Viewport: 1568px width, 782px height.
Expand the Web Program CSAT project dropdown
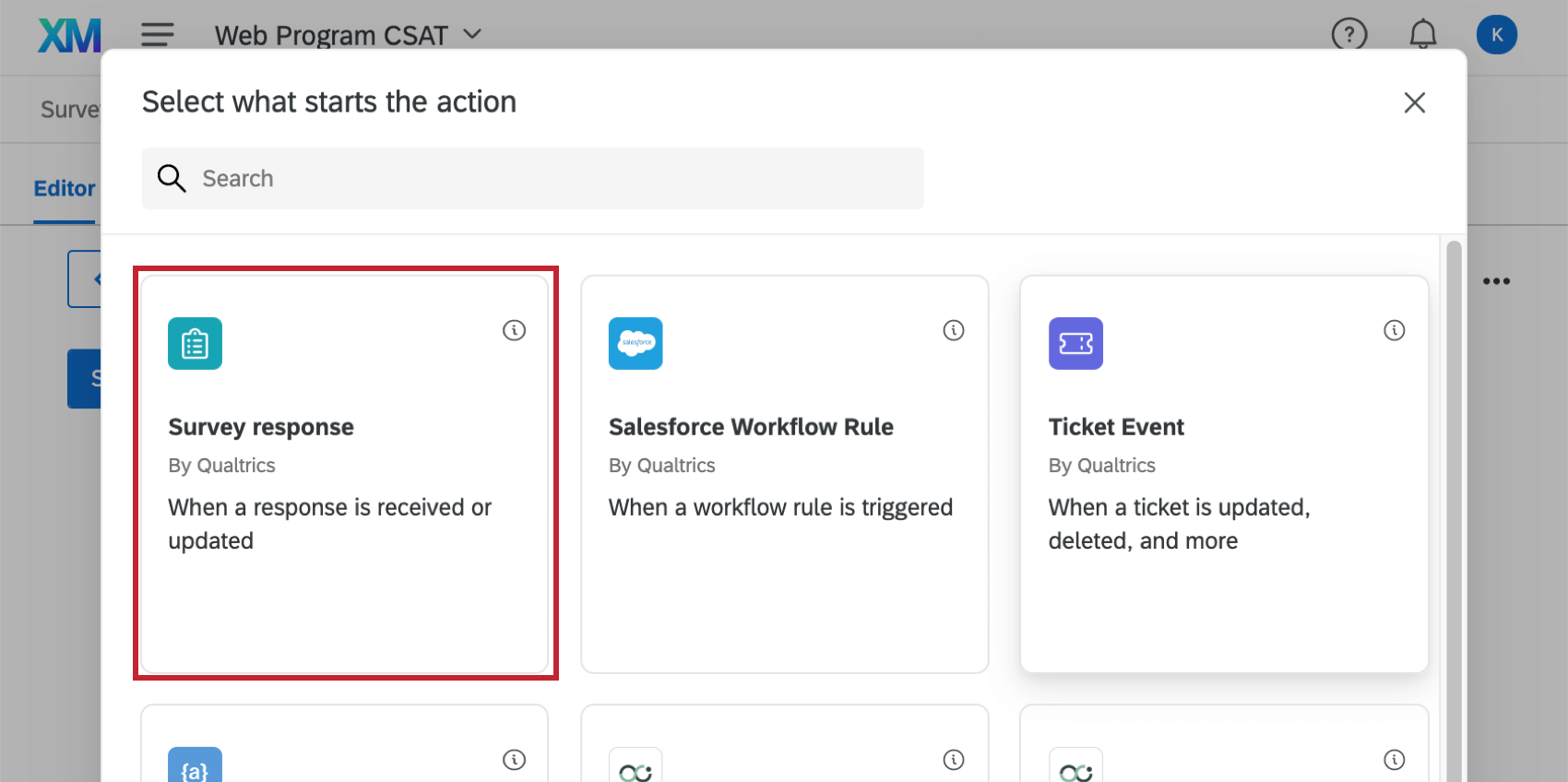[x=348, y=35]
